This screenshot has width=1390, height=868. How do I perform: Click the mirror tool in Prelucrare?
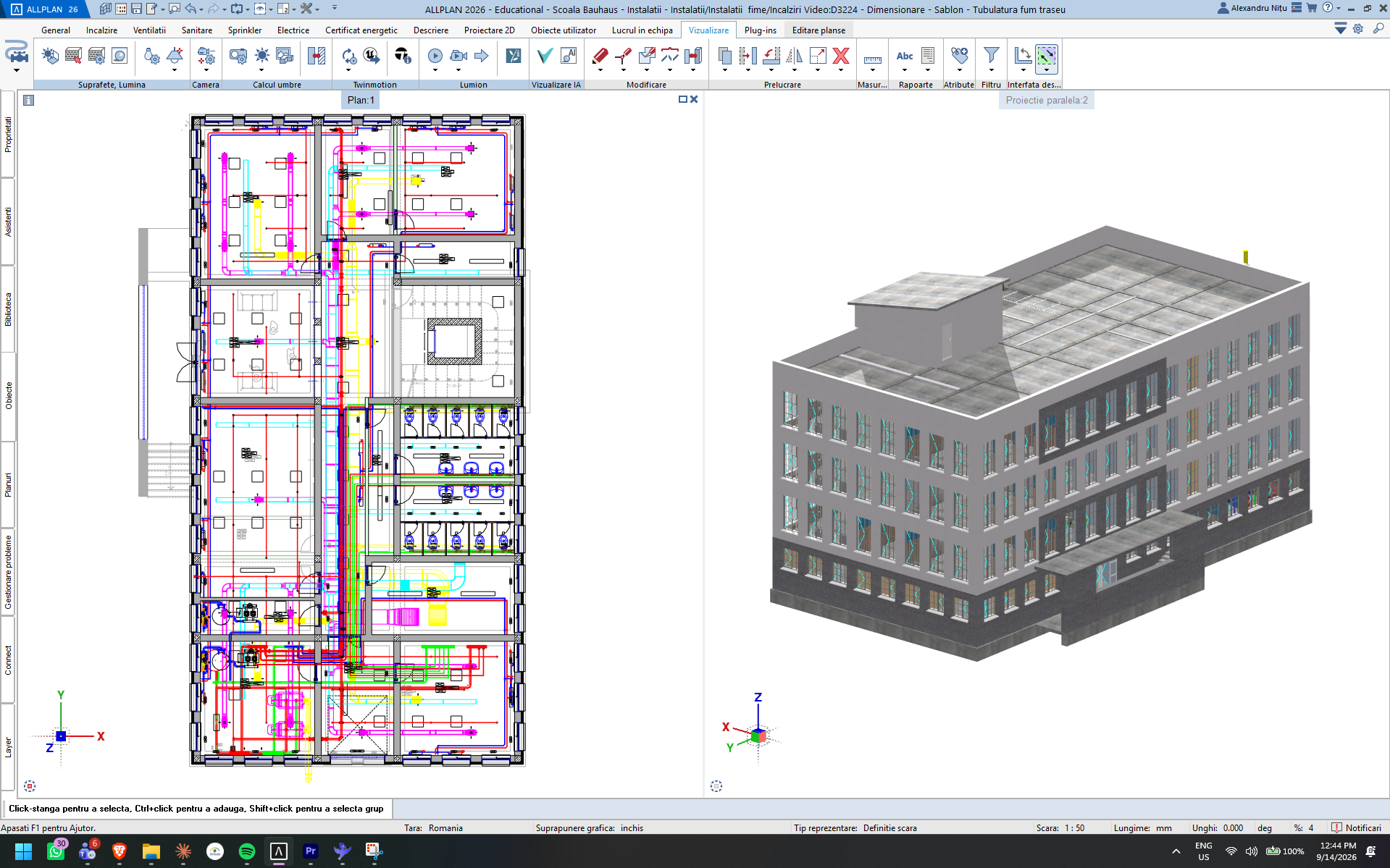[795, 56]
